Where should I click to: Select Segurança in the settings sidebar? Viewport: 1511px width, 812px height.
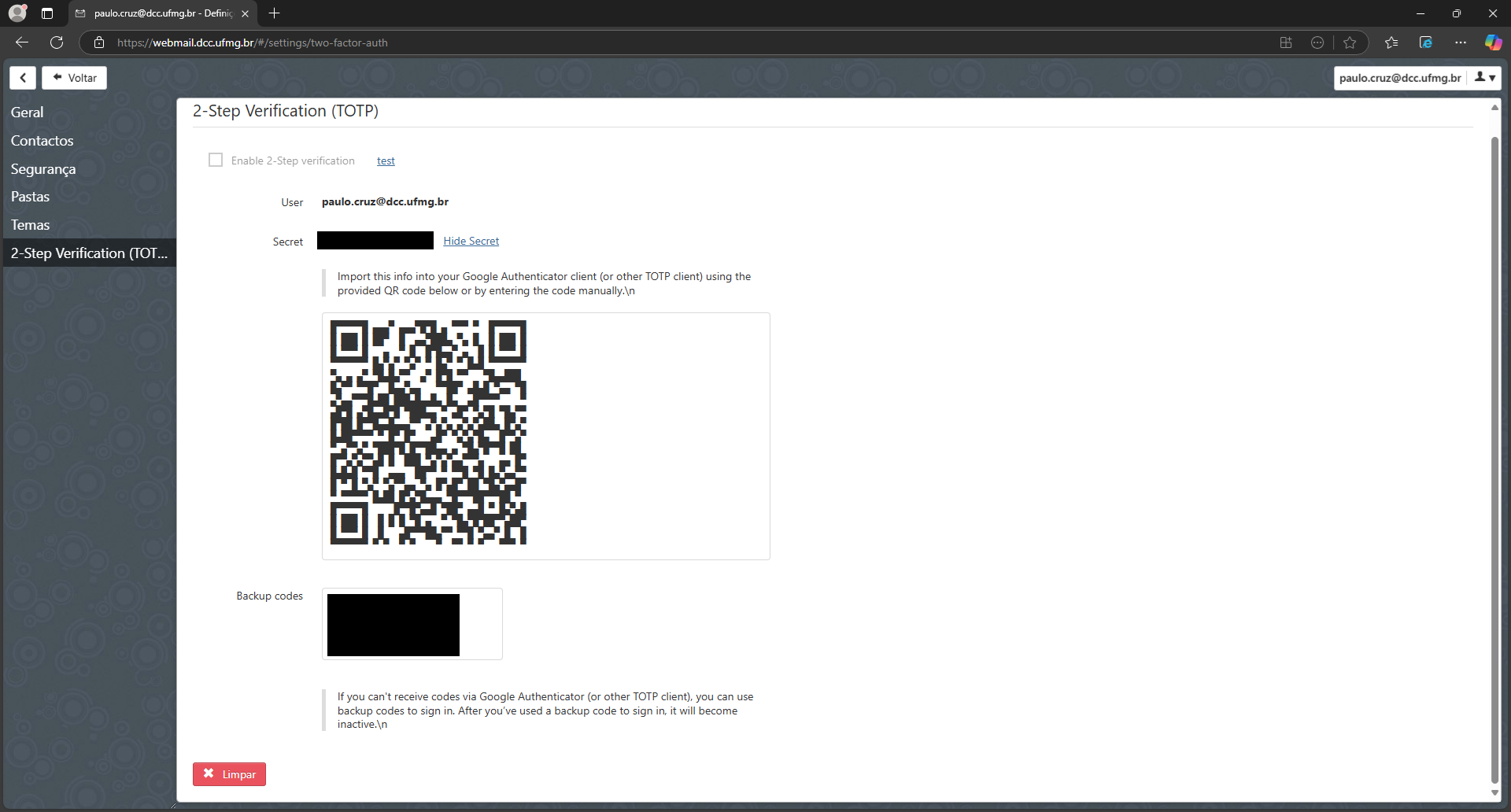coord(43,169)
